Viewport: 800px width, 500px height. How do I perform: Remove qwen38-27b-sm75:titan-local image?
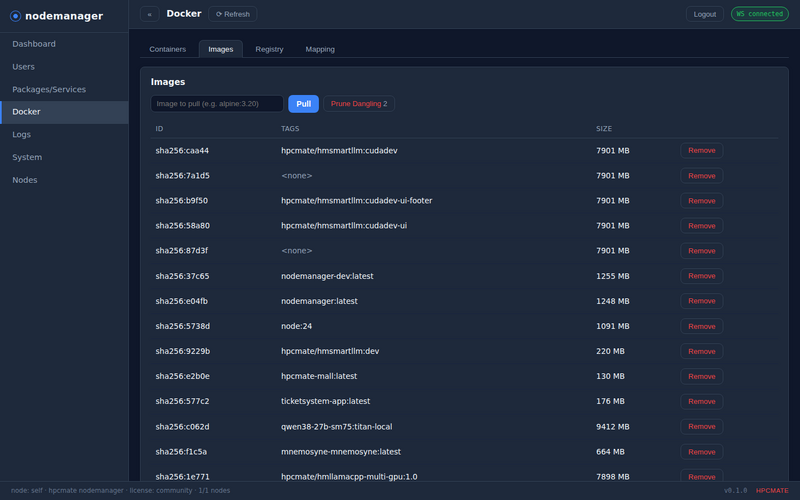coord(702,427)
